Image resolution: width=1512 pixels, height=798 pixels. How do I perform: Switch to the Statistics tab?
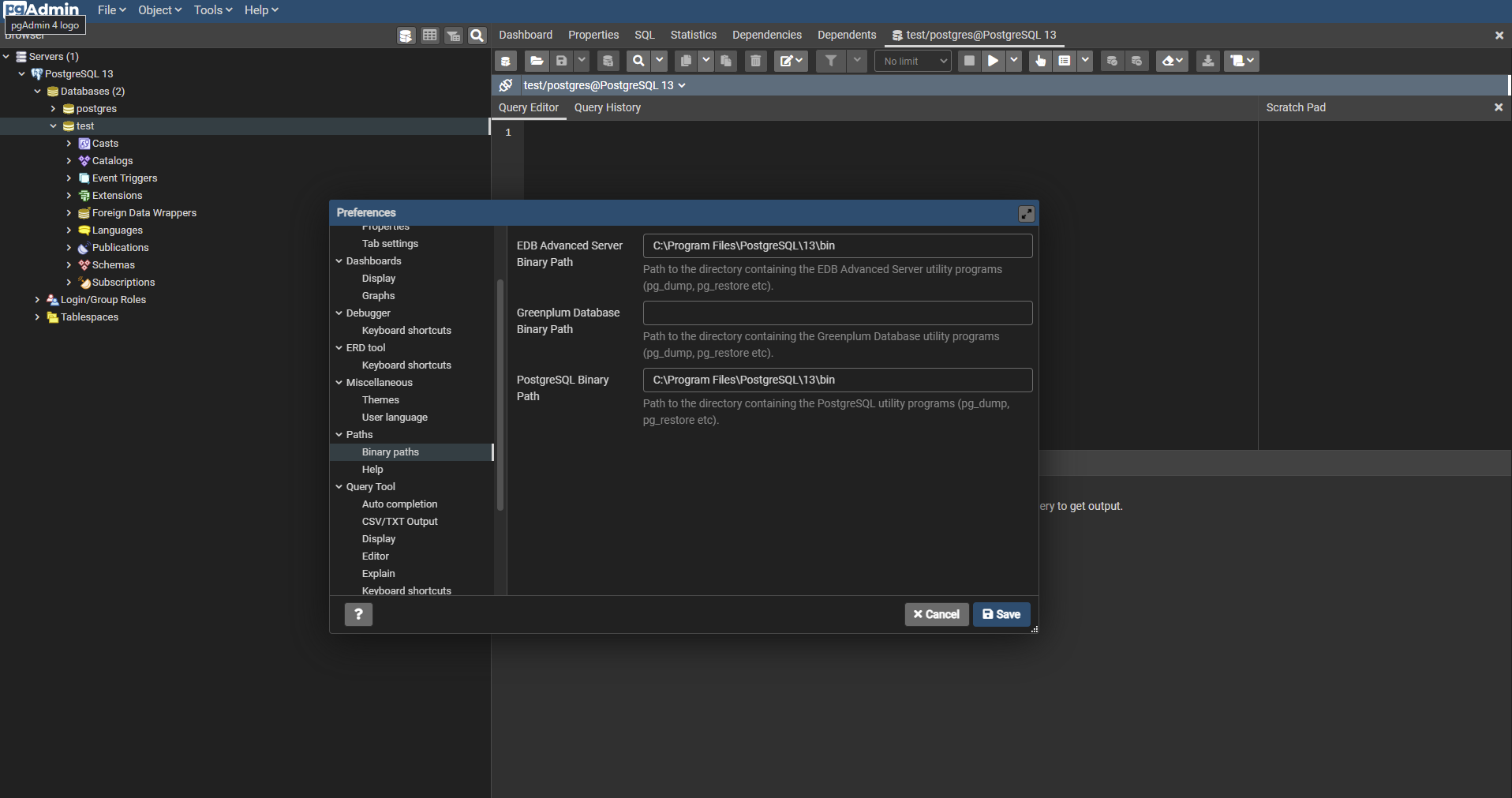click(x=694, y=35)
